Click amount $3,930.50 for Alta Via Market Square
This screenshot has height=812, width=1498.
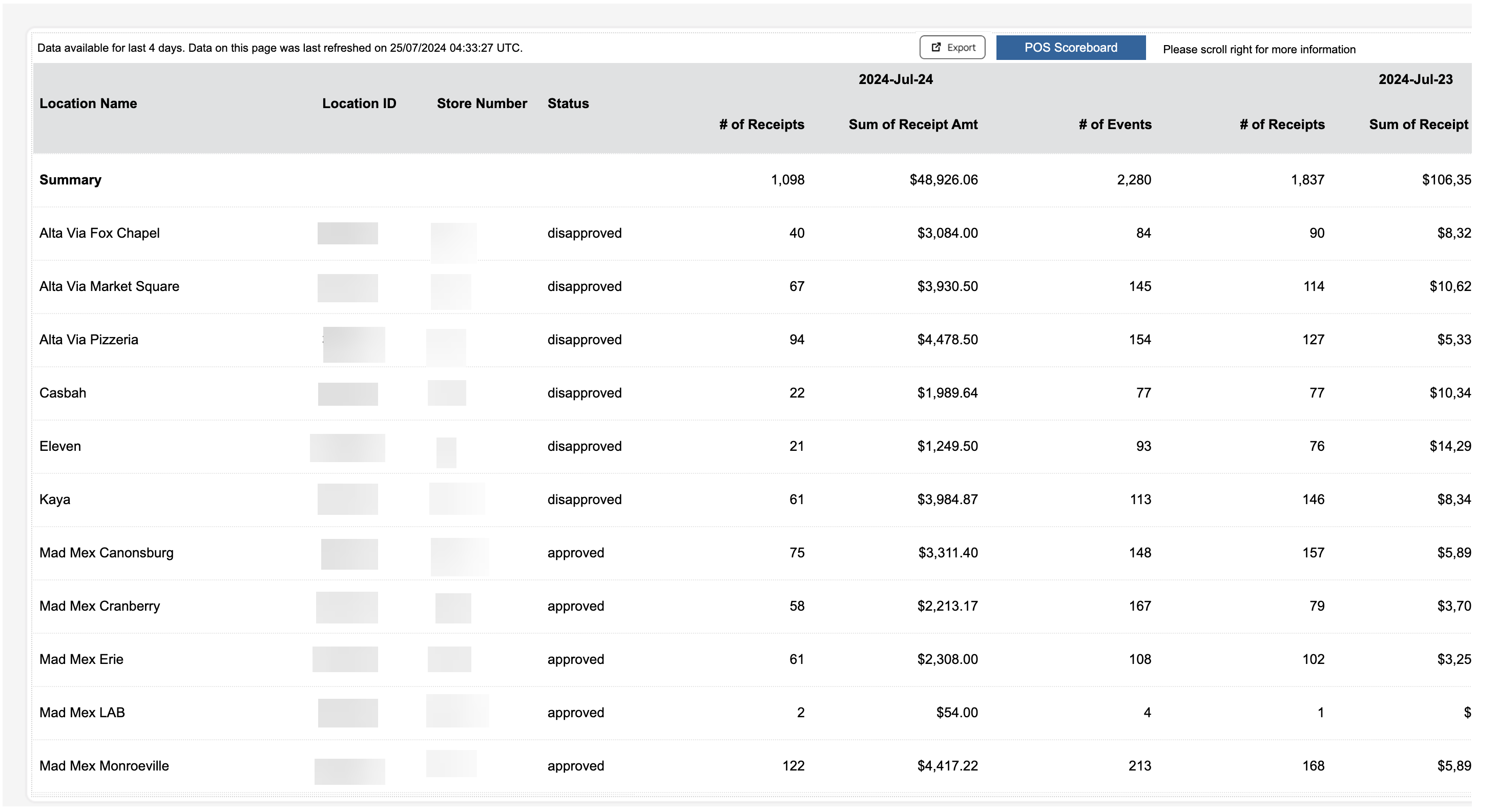(947, 287)
